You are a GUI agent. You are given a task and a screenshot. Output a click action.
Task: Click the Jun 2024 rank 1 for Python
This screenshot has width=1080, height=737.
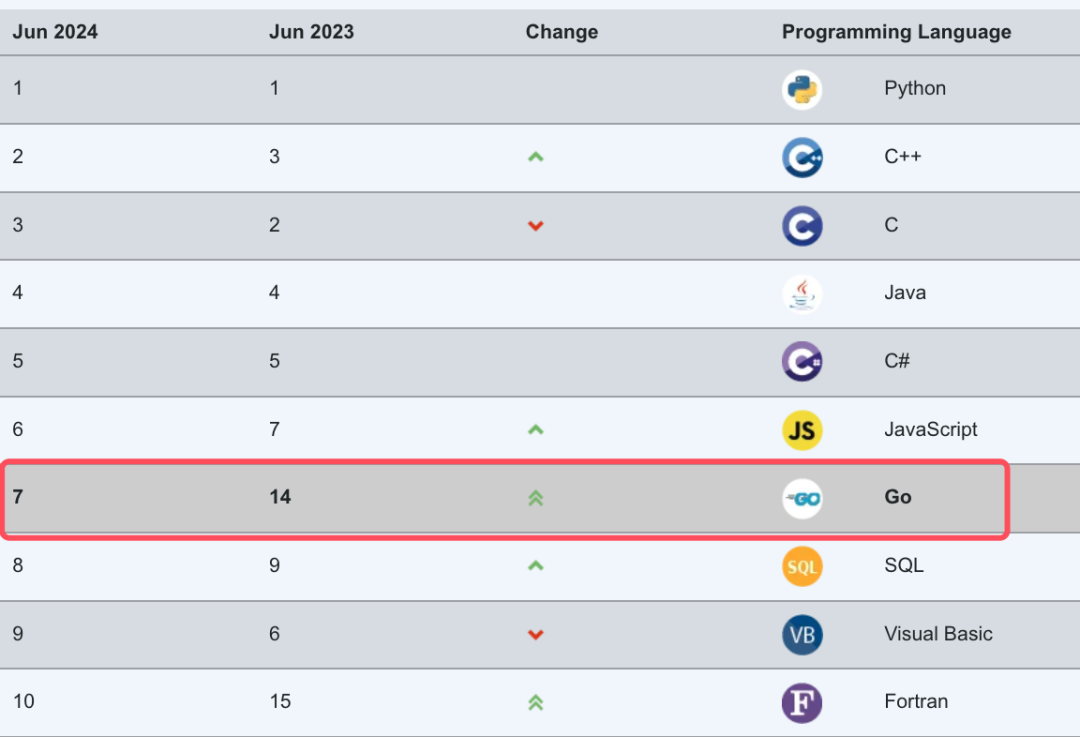click(x=18, y=88)
